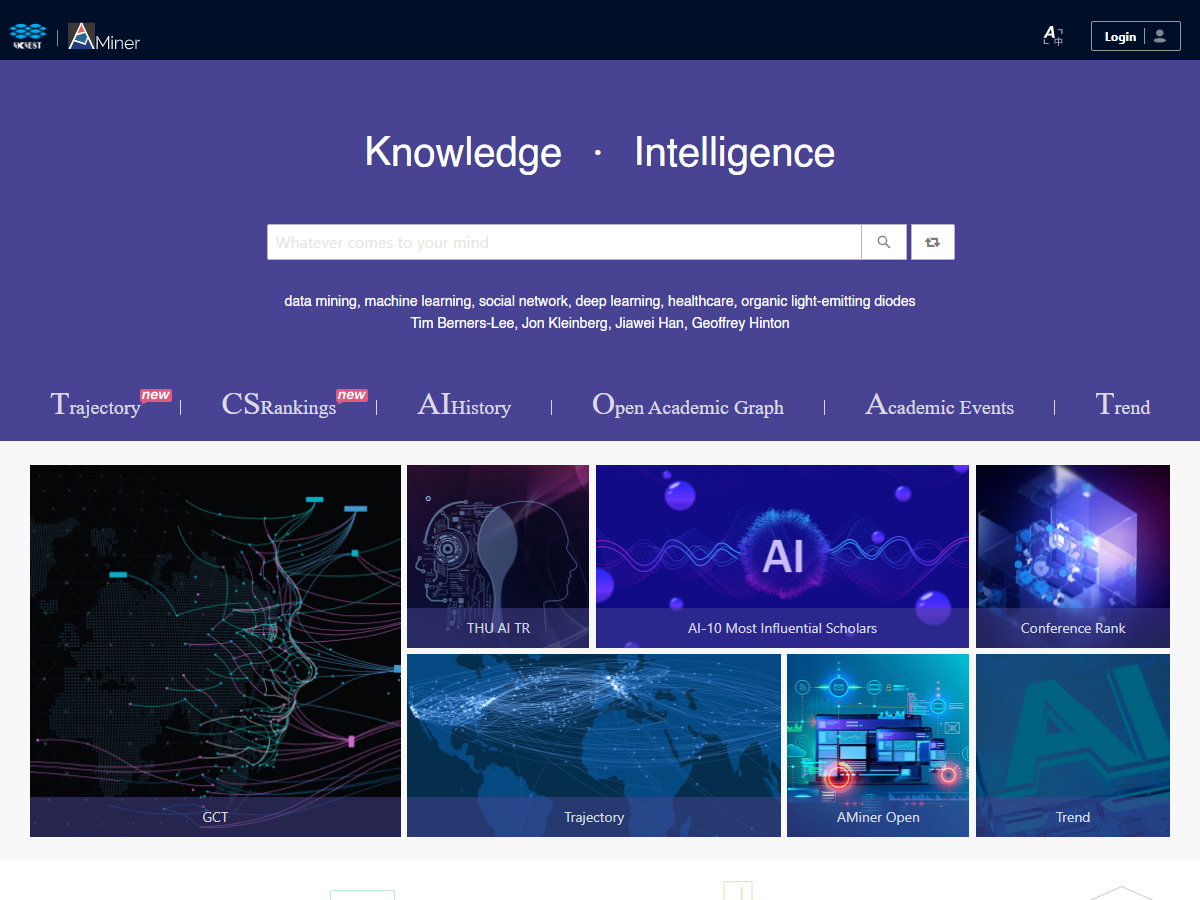This screenshot has height=900, width=1200.
Task: Click the magnifying glass search icon
Action: click(x=884, y=242)
